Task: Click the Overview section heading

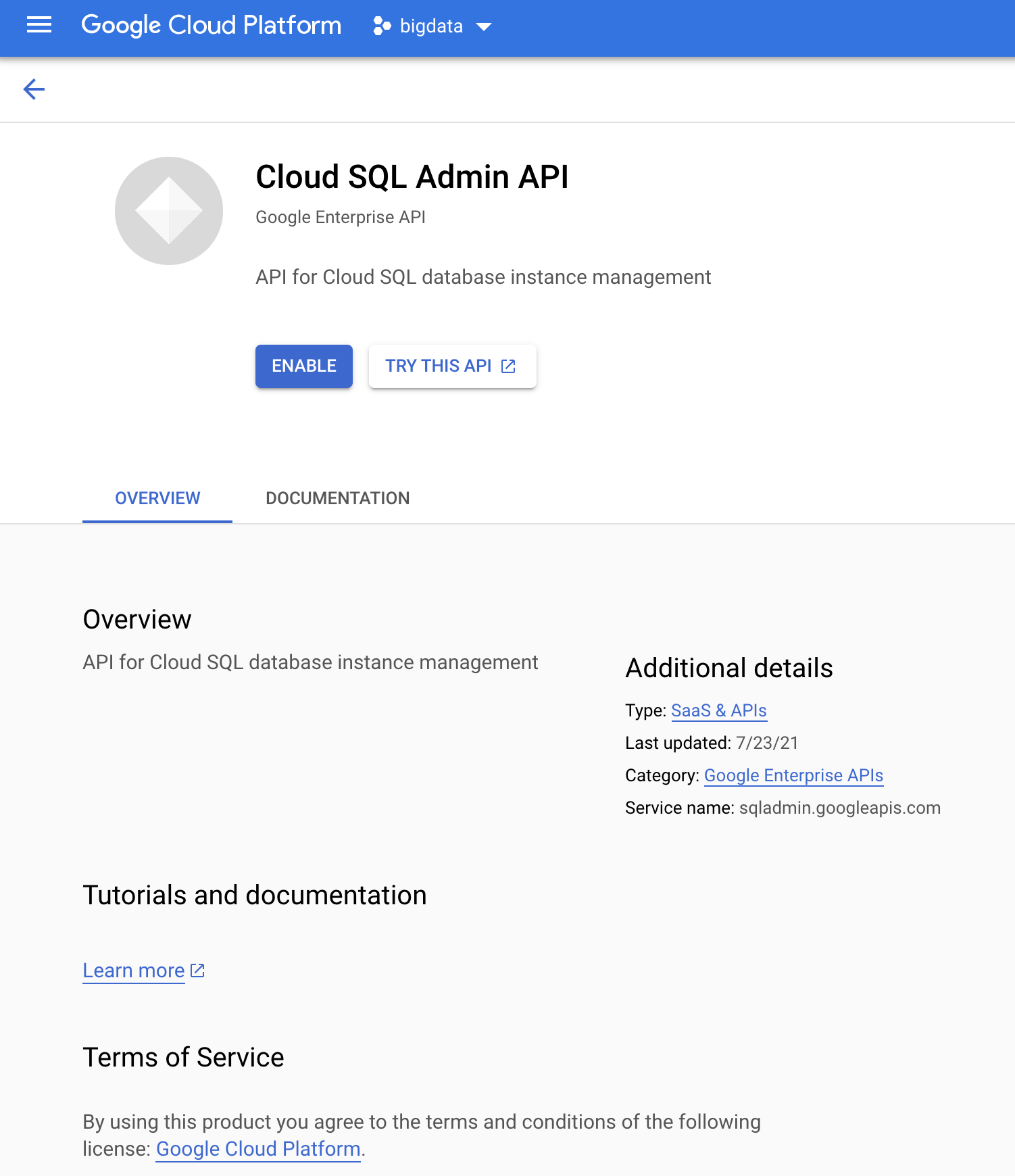Action: (x=137, y=619)
